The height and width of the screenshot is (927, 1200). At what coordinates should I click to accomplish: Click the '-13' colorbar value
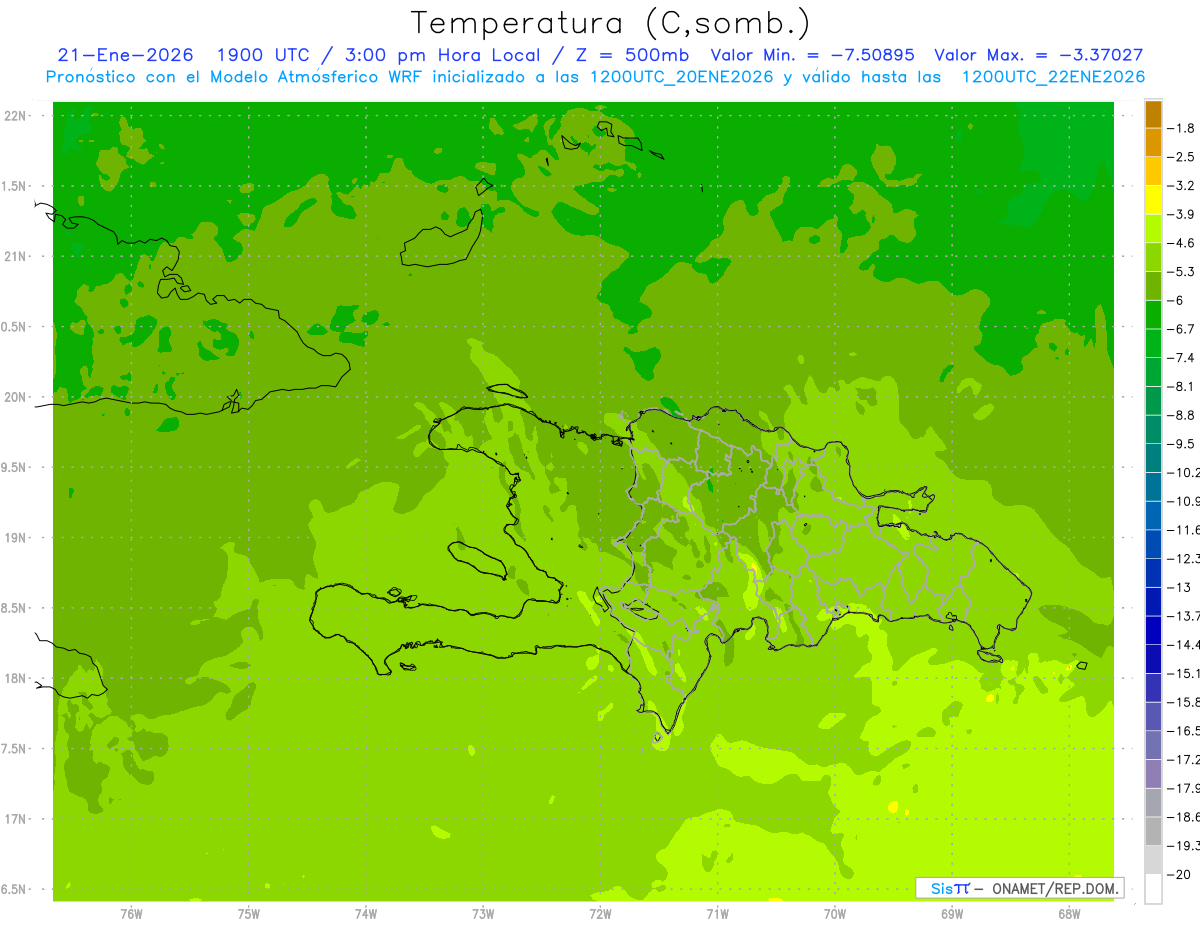[1181, 587]
